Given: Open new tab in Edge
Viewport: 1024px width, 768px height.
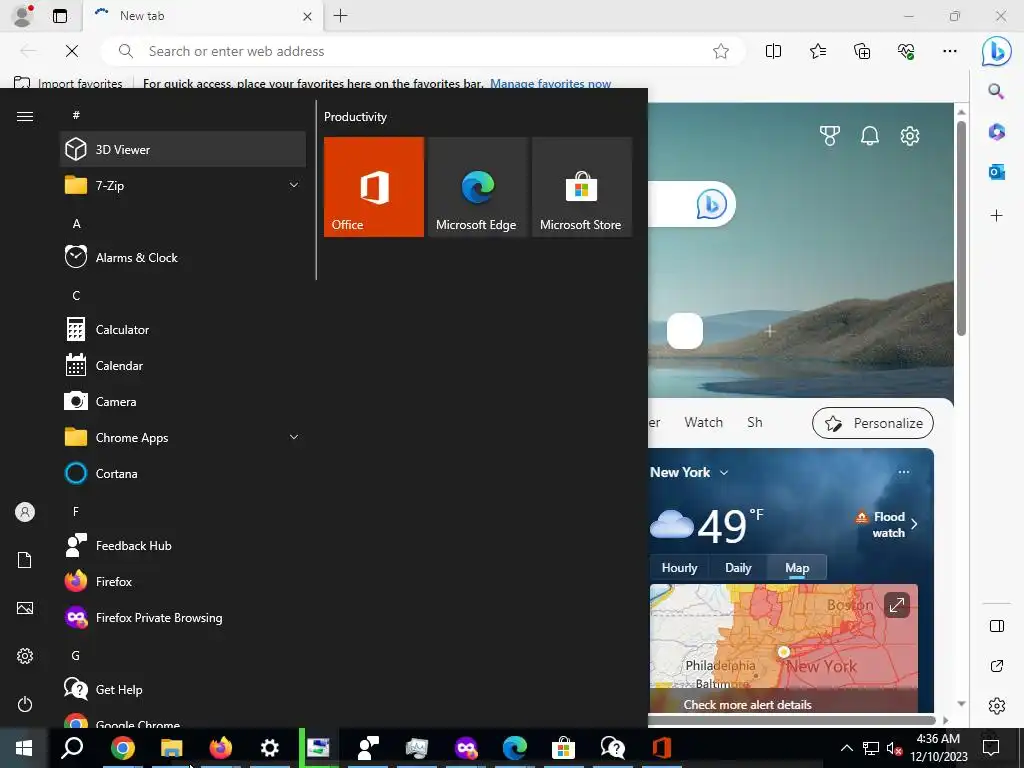Looking at the screenshot, I should click(340, 16).
